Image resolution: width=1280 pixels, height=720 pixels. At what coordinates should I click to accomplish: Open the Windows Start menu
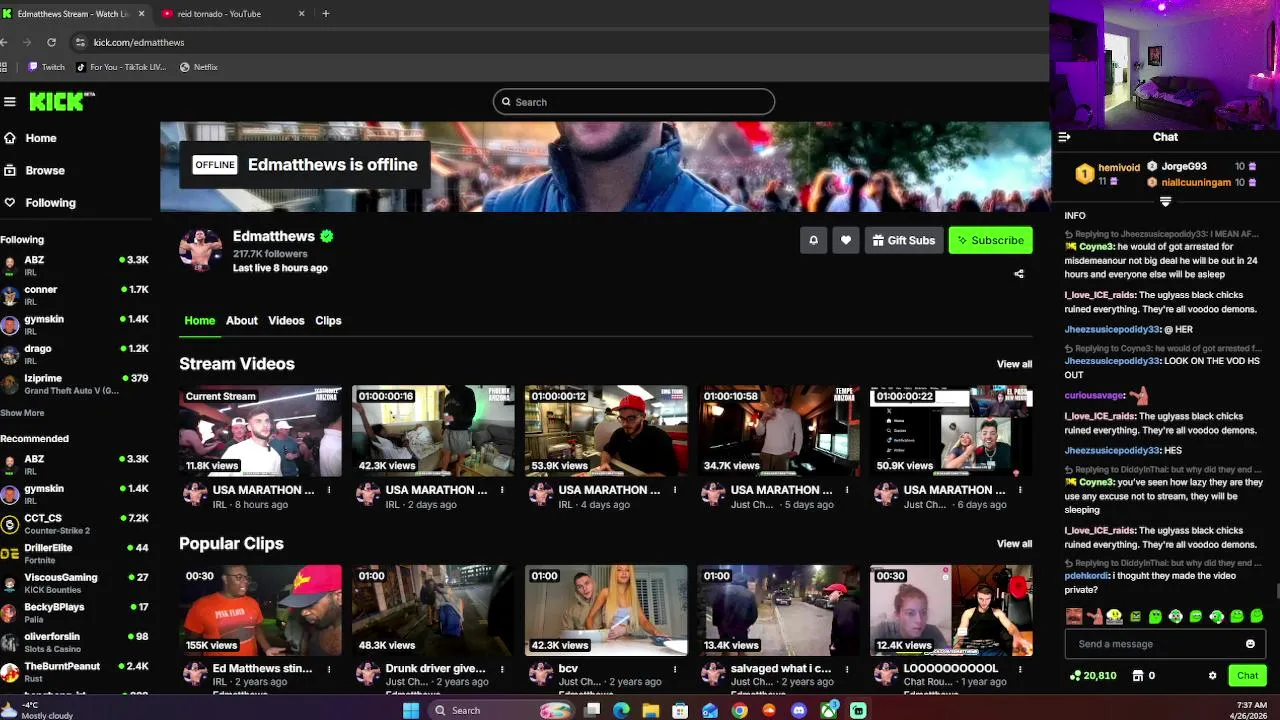411,710
